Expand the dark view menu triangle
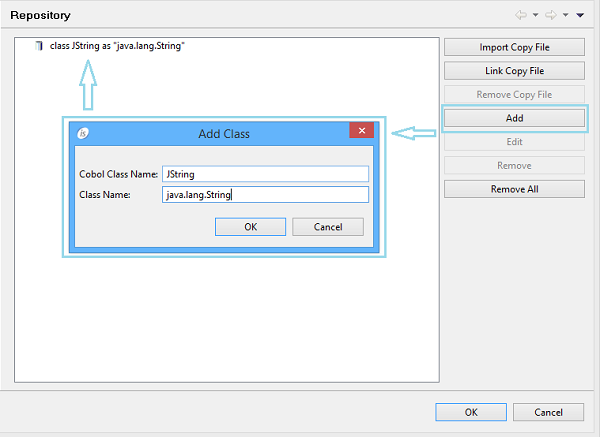Screen dimensions: 600x437 pyautogui.click(x=580, y=16)
